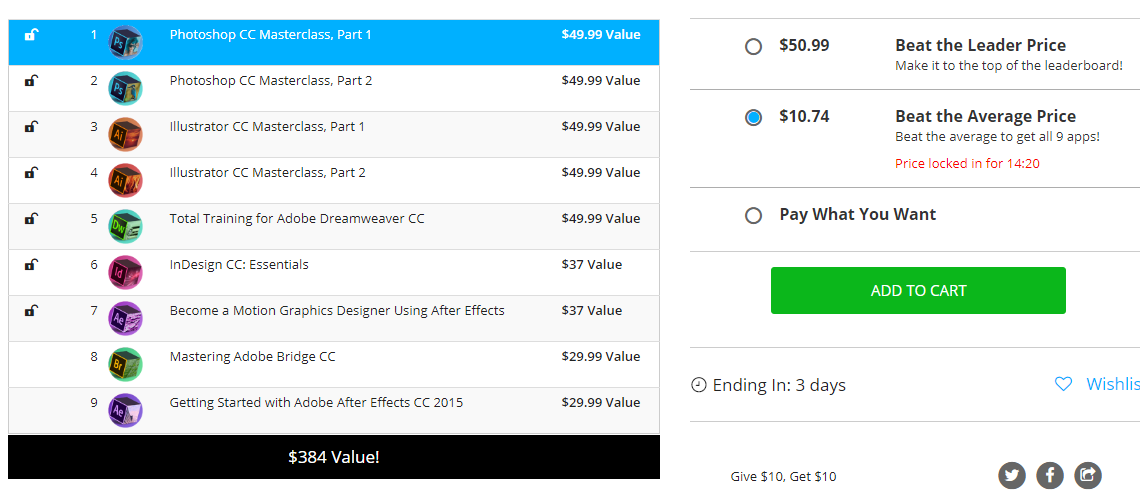Viewport: 1140px width, 500px height.
Task: Click the $384 Value banner
Action: (x=334, y=457)
